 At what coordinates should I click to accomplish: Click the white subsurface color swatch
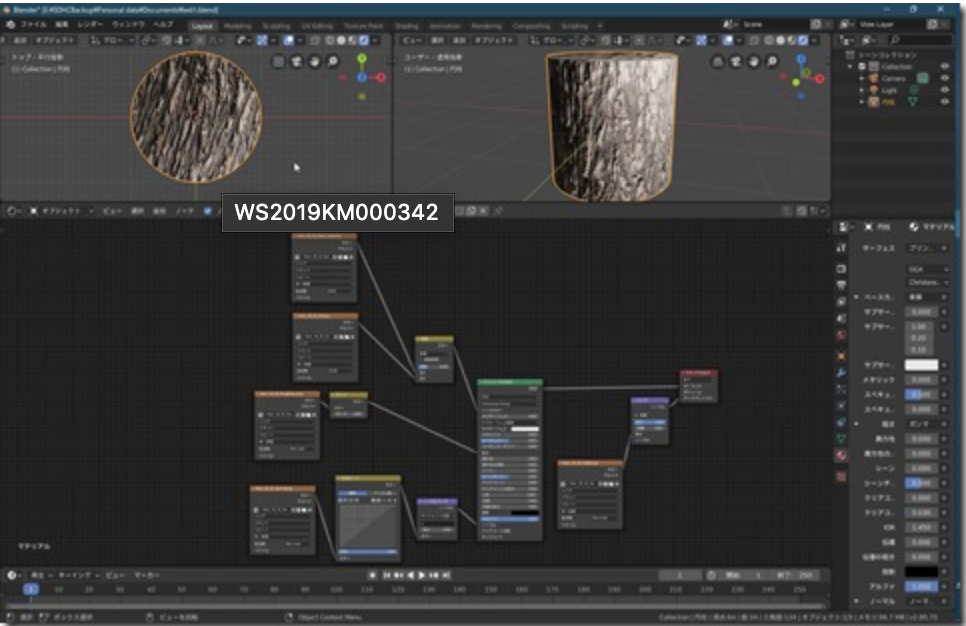pos(921,365)
